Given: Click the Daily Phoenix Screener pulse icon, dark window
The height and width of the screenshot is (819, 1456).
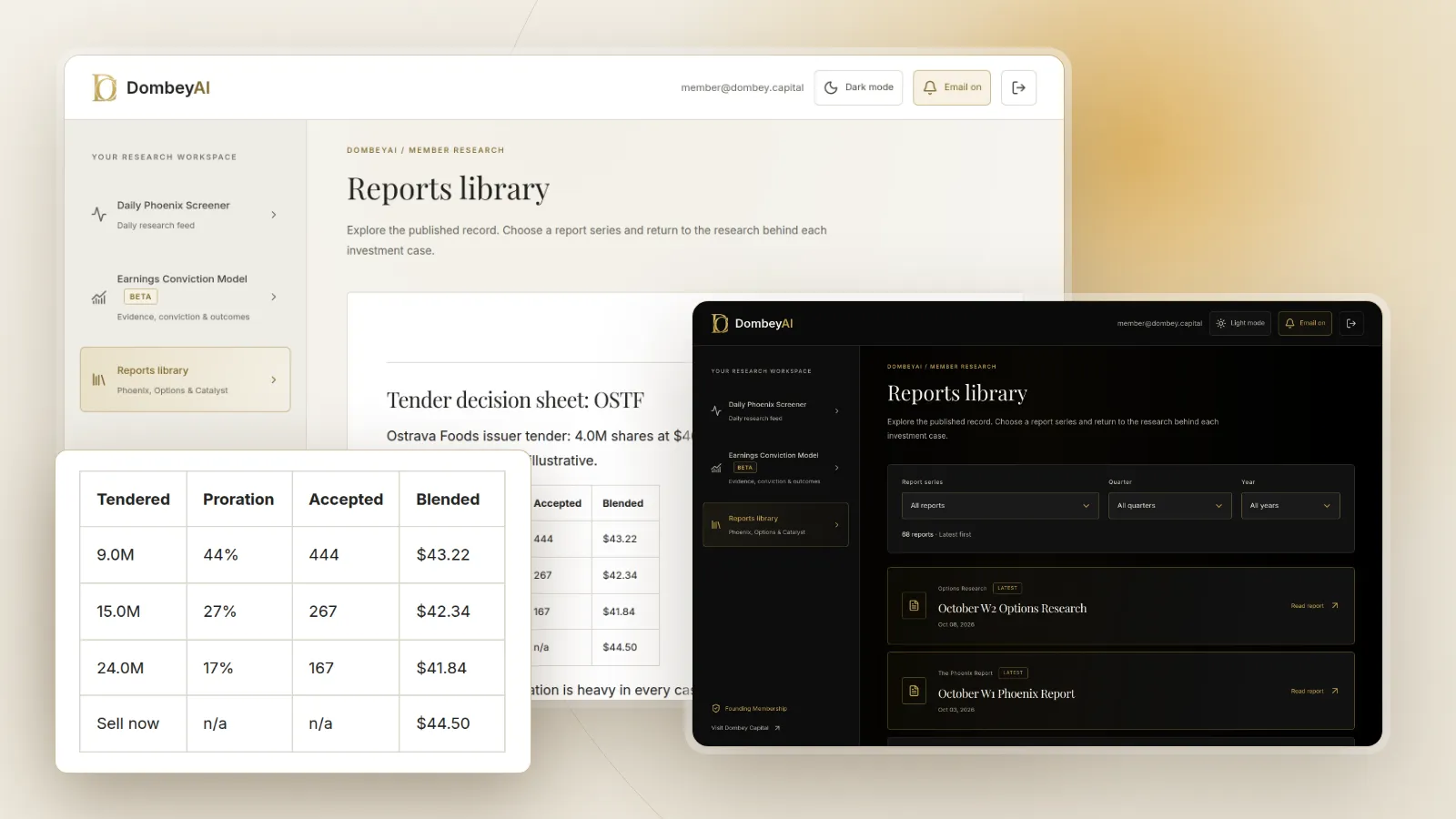Looking at the screenshot, I should 716,411.
